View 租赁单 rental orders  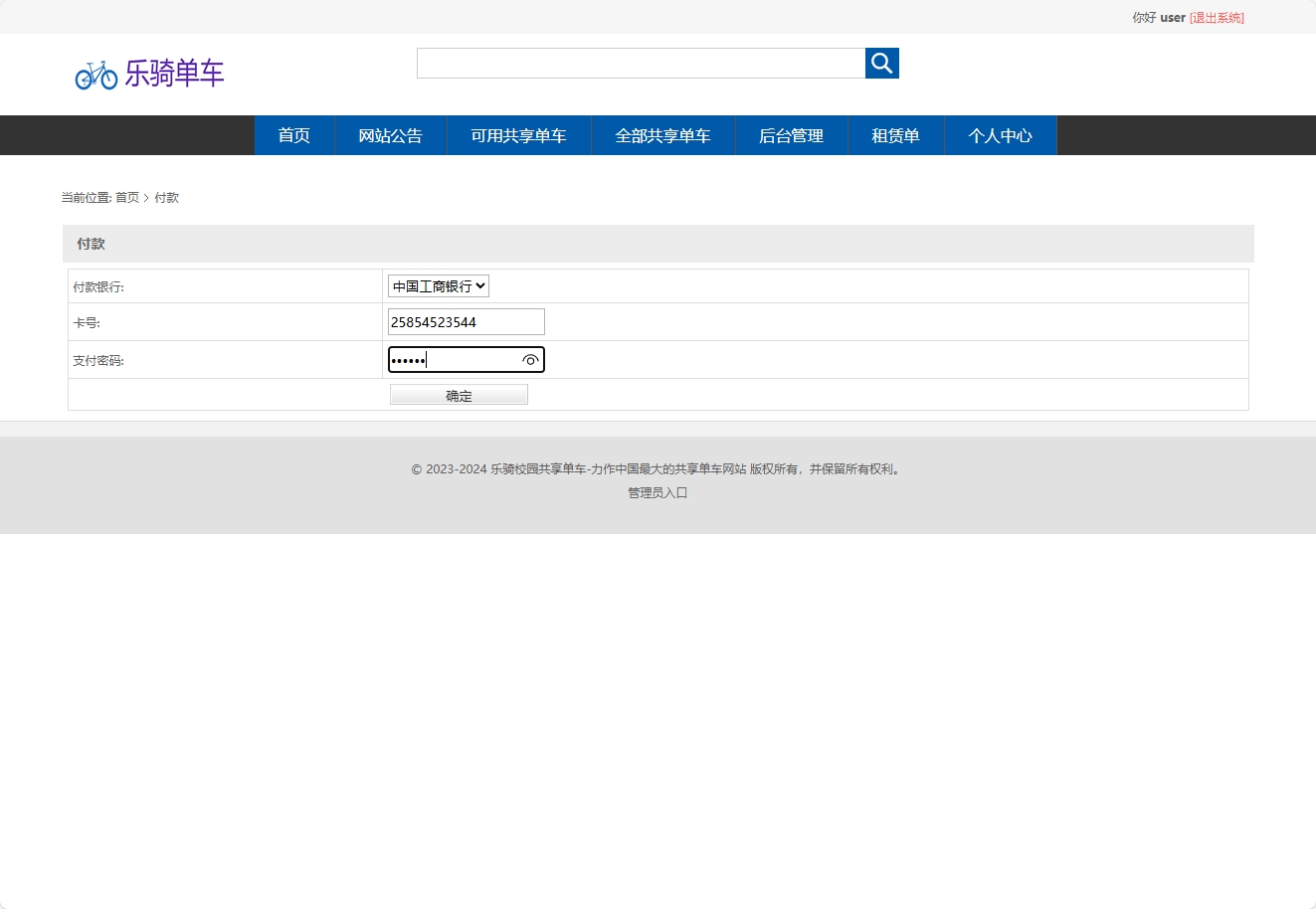tap(895, 135)
